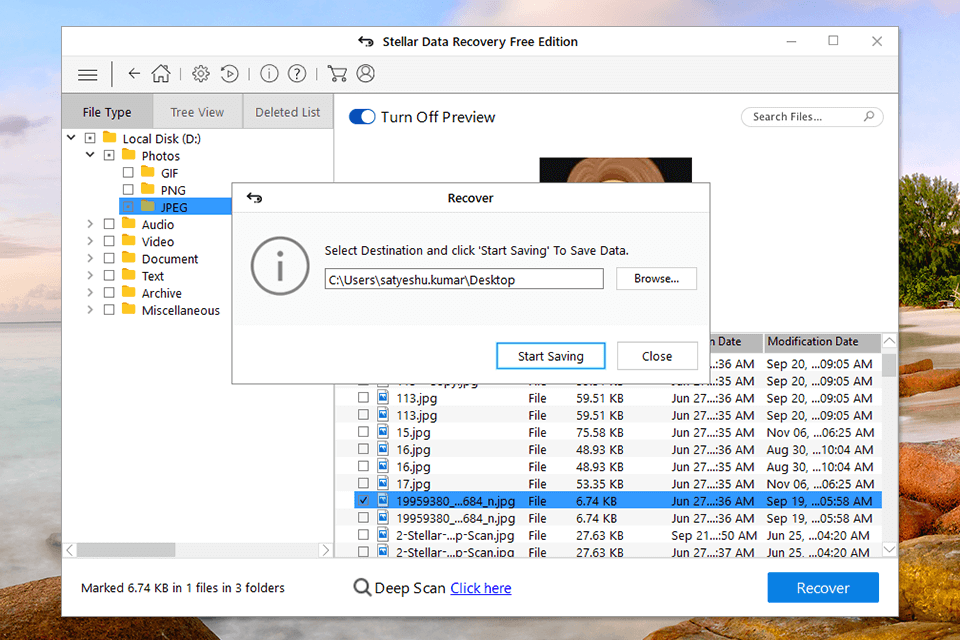The height and width of the screenshot is (640, 960).
Task: Open the user account icon
Action: tap(365, 74)
